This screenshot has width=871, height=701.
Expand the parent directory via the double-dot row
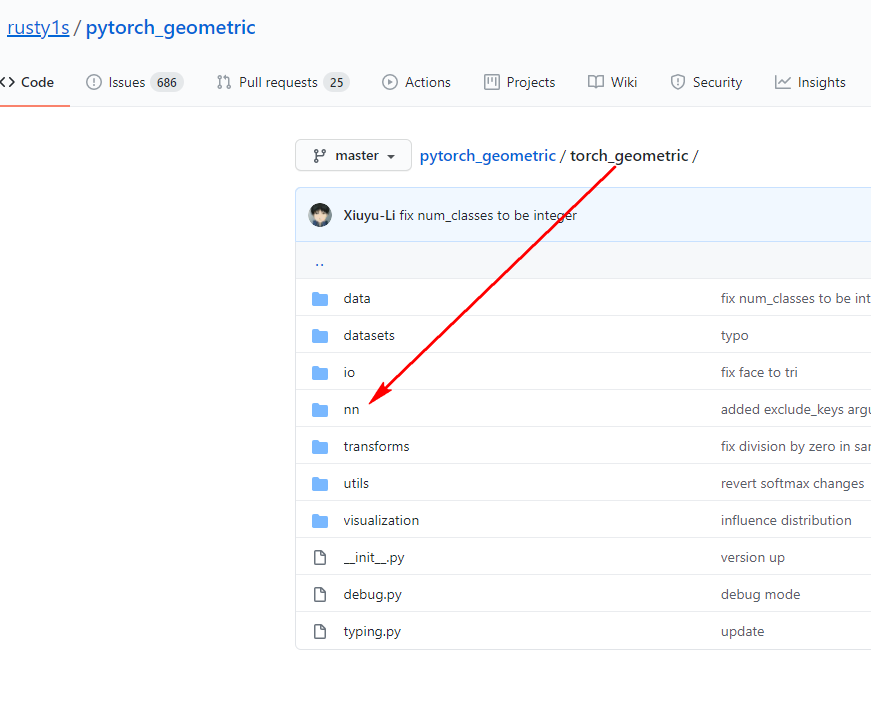[319, 261]
